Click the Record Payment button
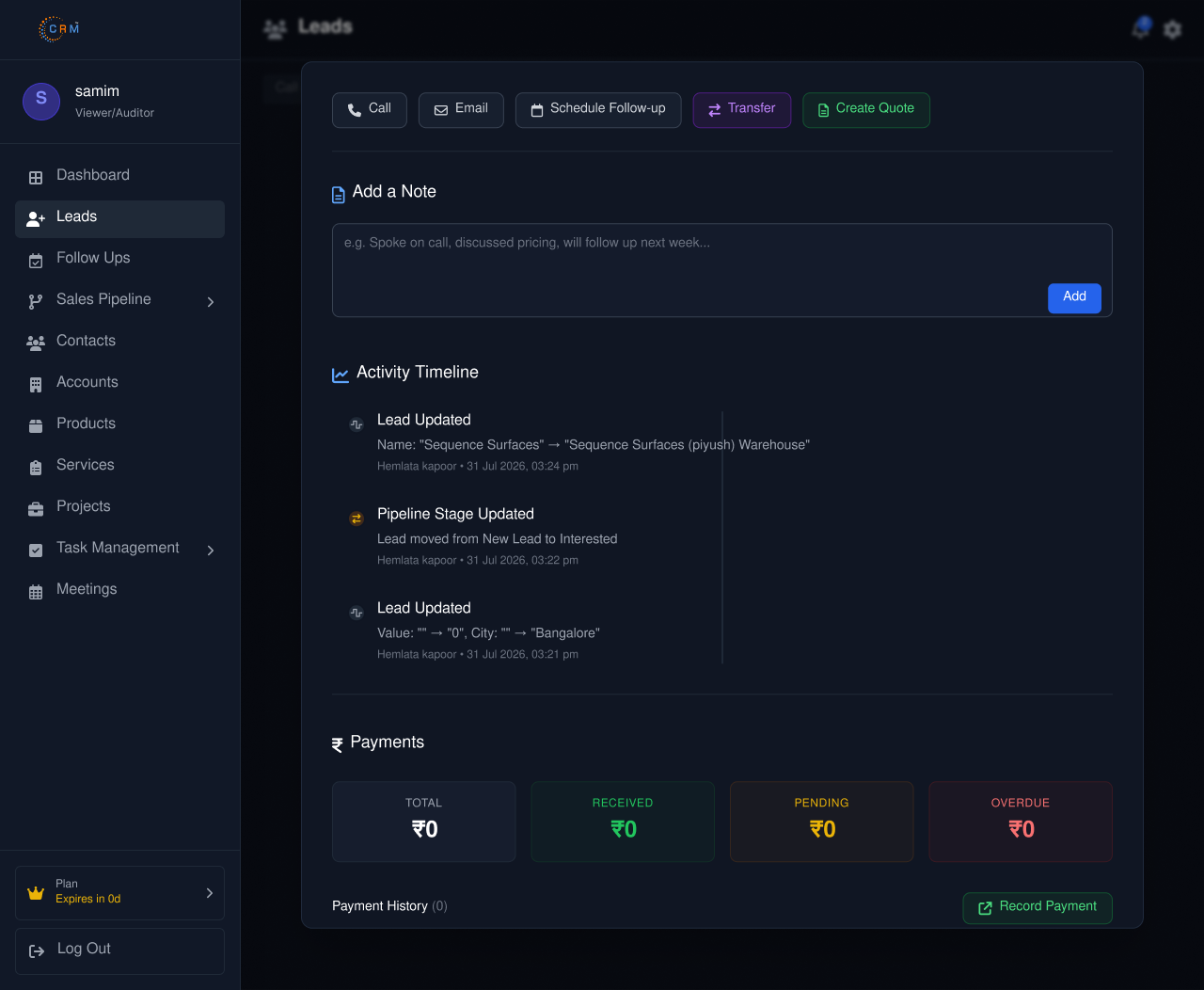The image size is (1204, 990). click(x=1038, y=907)
